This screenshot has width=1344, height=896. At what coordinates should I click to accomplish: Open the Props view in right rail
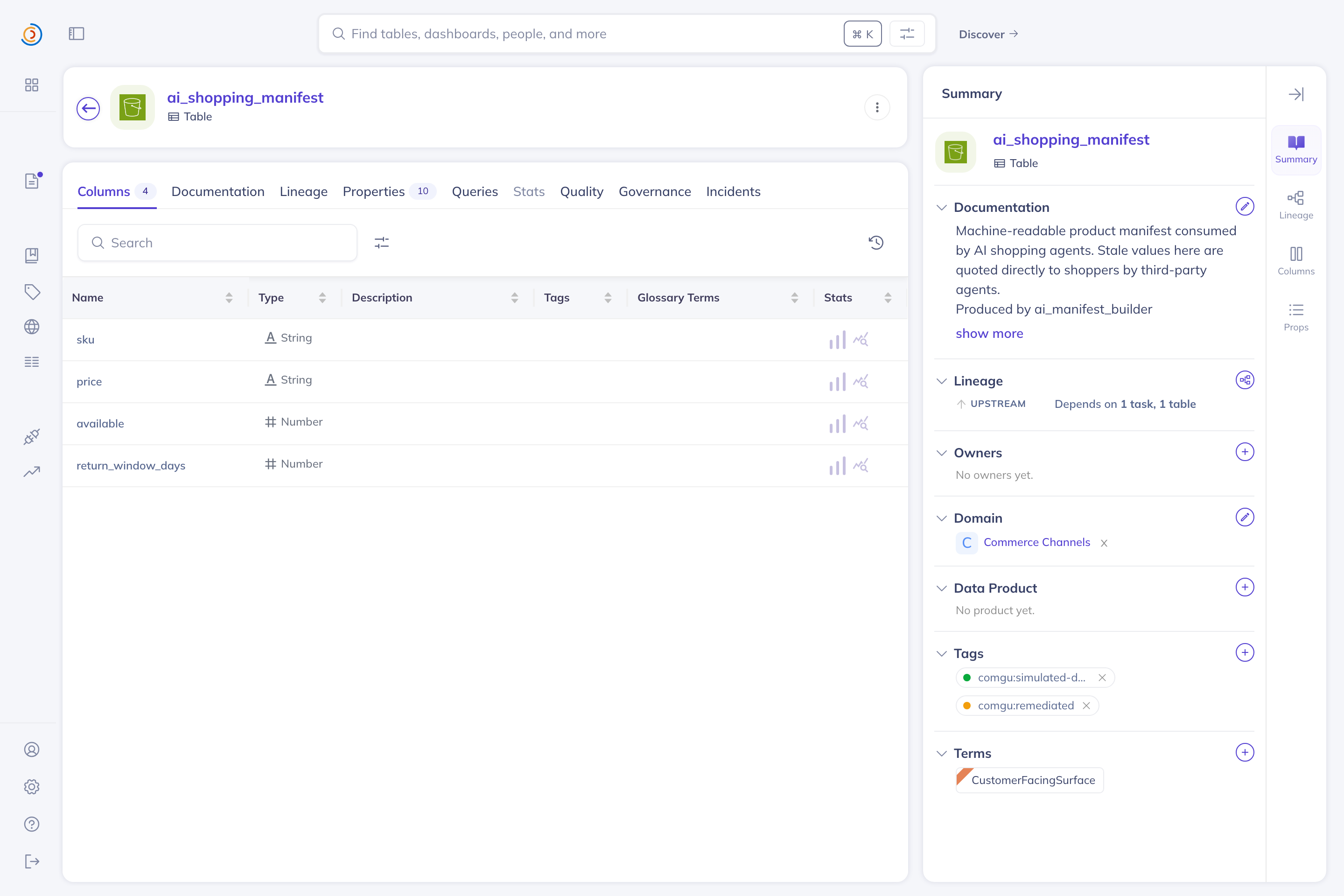(x=1296, y=317)
